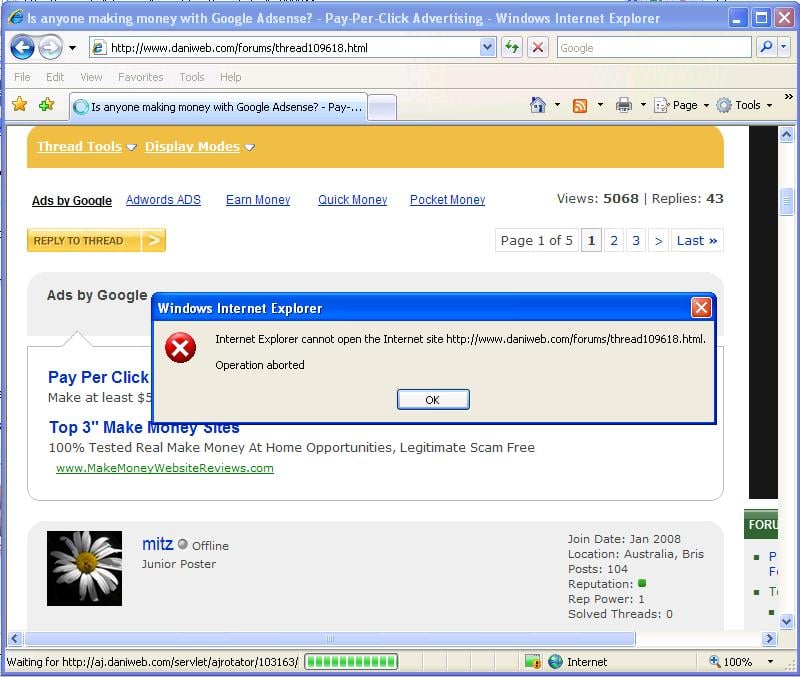Expand the address bar history dropdown

[x=488, y=48]
